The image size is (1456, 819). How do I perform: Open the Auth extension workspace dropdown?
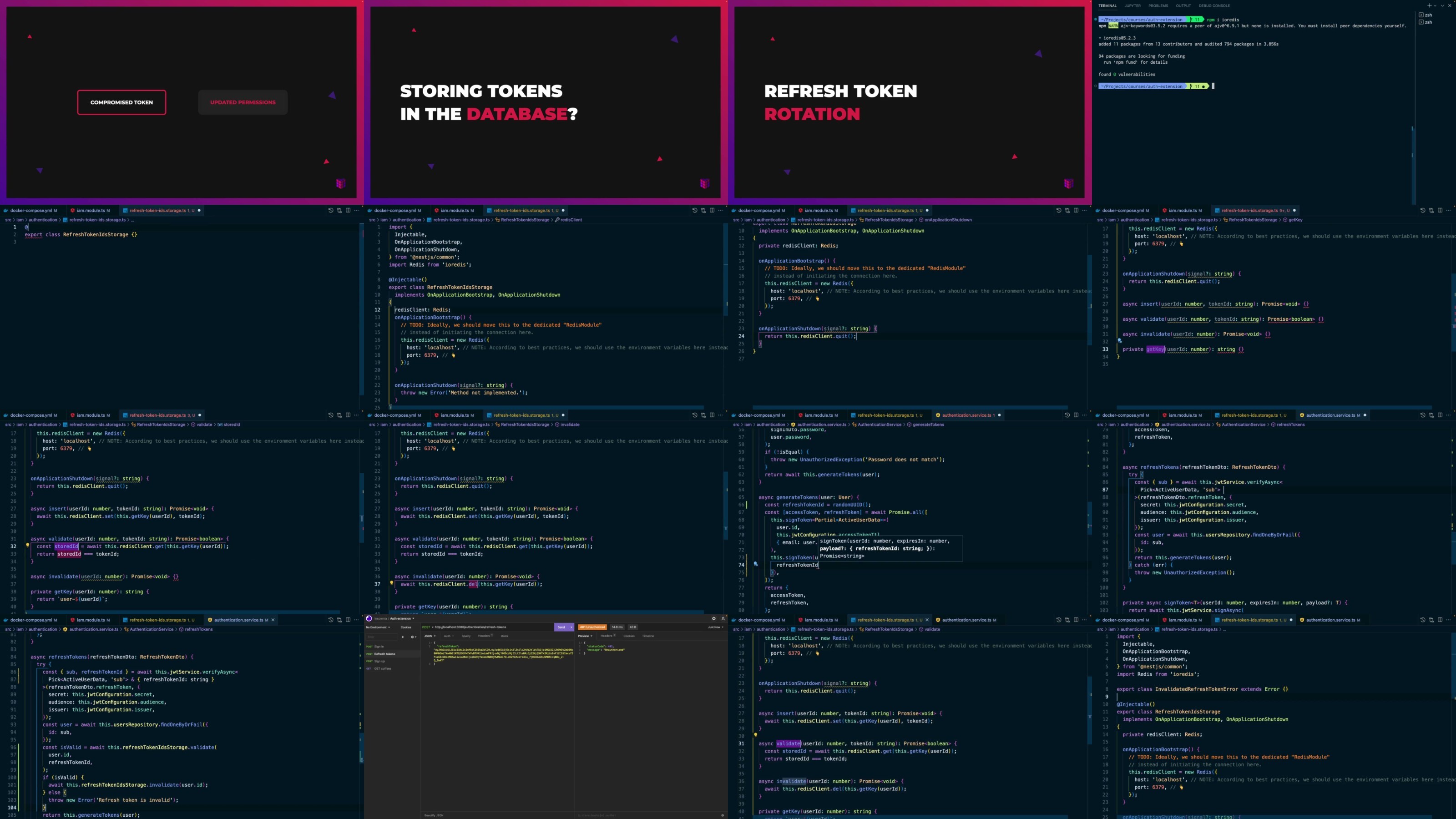coord(402,618)
